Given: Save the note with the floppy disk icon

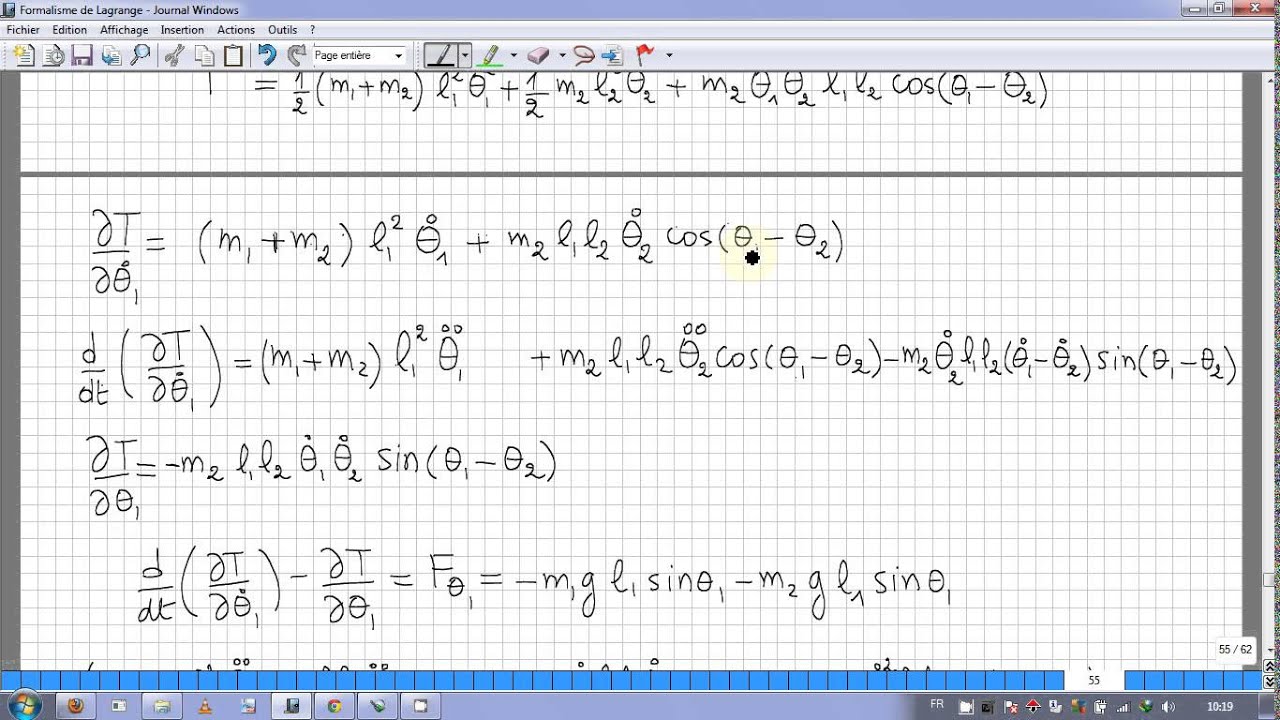Looking at the screenshot, I should pyautogui.click(x=82, y=55).
